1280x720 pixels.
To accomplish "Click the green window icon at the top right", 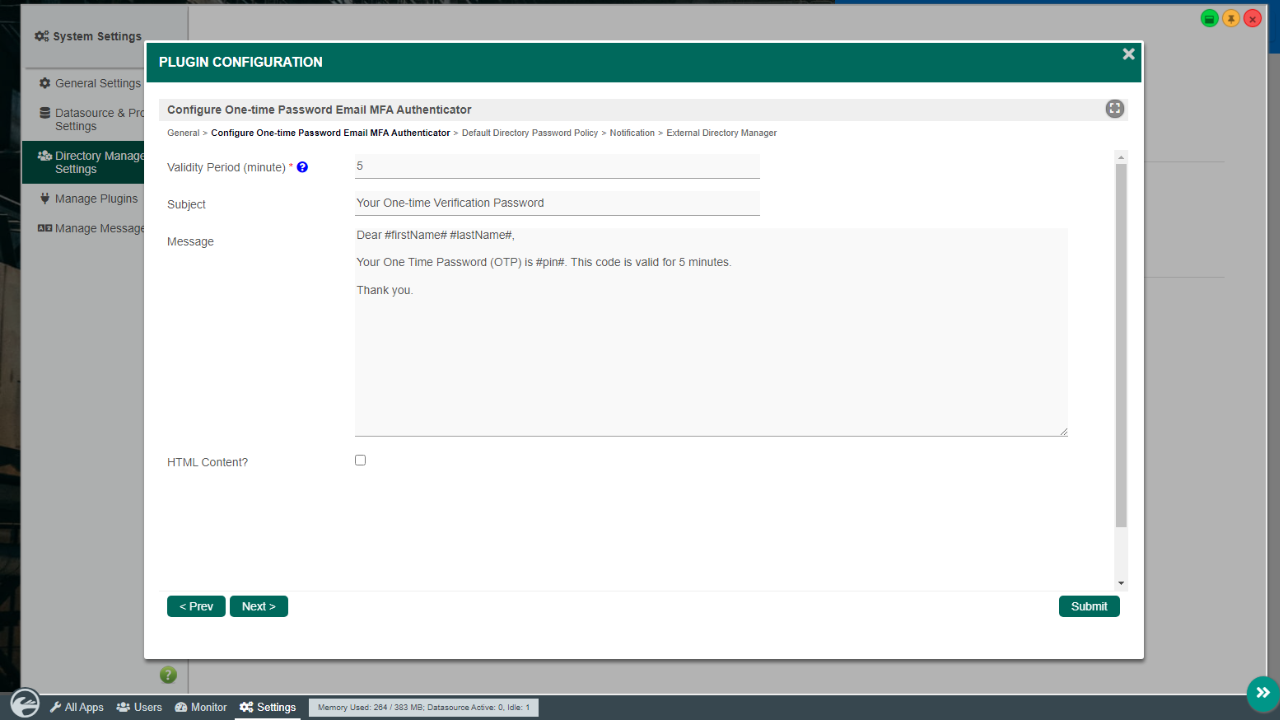I will 1209,19.
